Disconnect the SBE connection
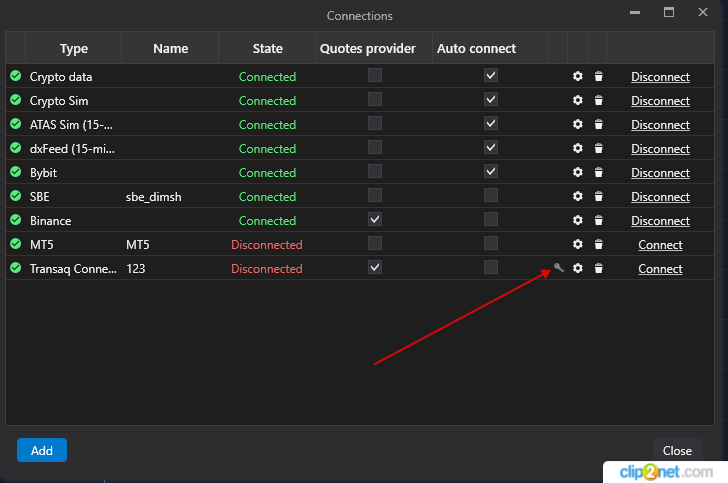This screenshot has height=483, width=728. click(660, 197)
